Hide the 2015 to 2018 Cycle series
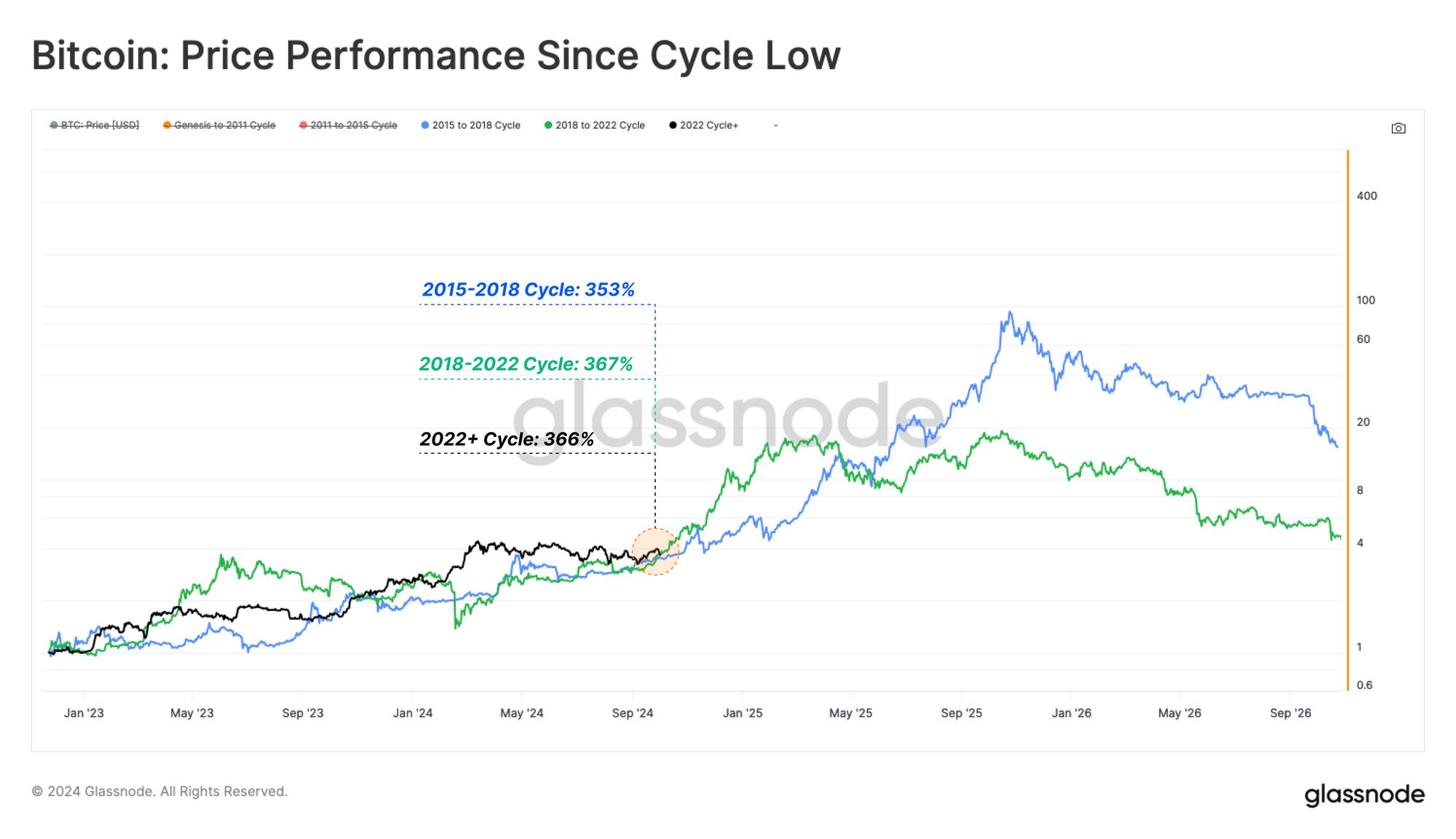Viewport: 1456px width, 839px height. 471,125
